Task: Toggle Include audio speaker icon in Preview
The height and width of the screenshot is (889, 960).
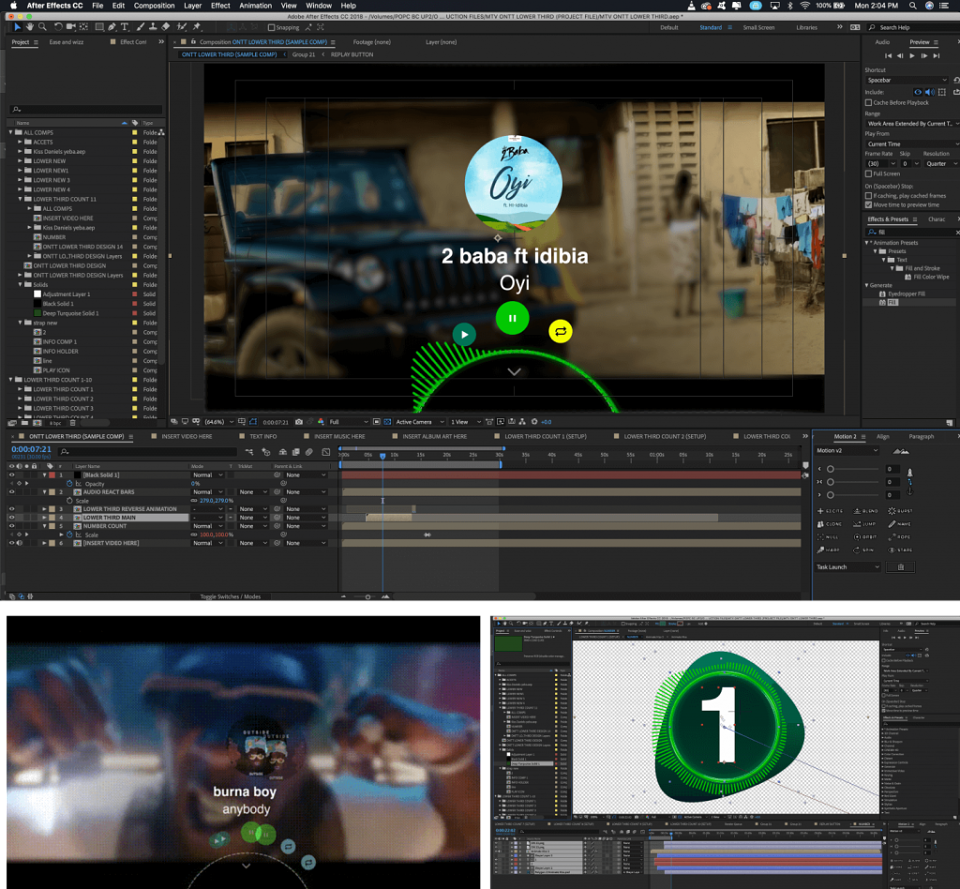Action: (x=929, y=92)
